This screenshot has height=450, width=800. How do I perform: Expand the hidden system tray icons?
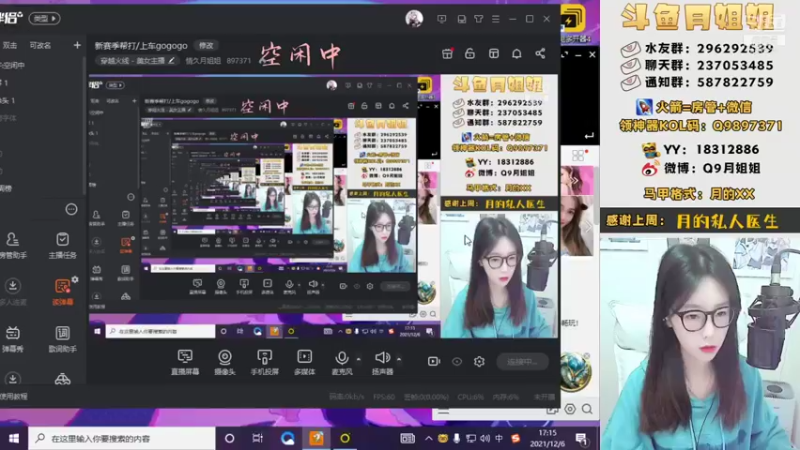[429, 438]
